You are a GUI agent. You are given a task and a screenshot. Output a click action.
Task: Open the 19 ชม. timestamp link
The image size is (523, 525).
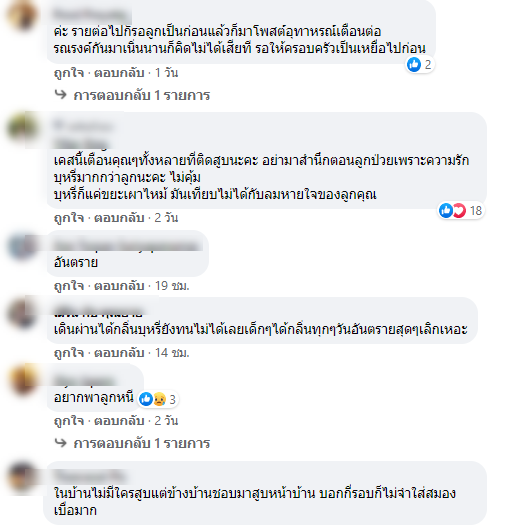coord(172,286)
